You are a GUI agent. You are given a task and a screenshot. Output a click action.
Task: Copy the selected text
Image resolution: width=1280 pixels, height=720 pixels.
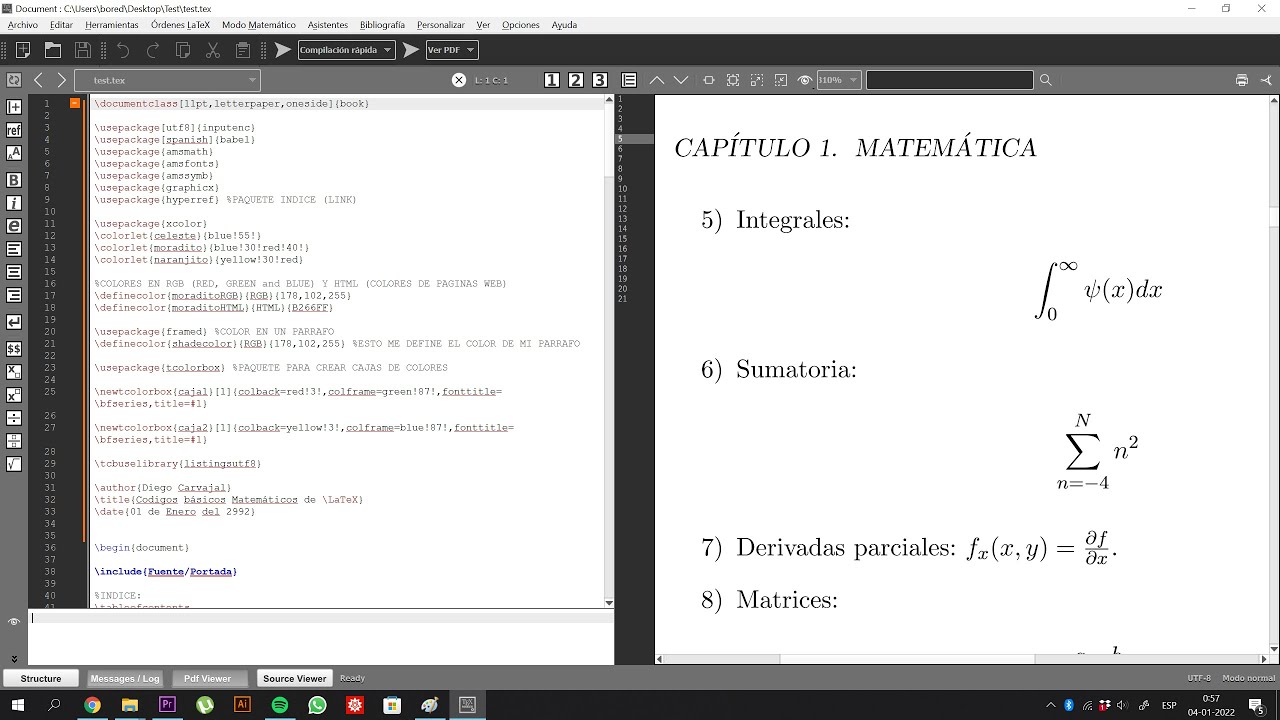[183, 50]
